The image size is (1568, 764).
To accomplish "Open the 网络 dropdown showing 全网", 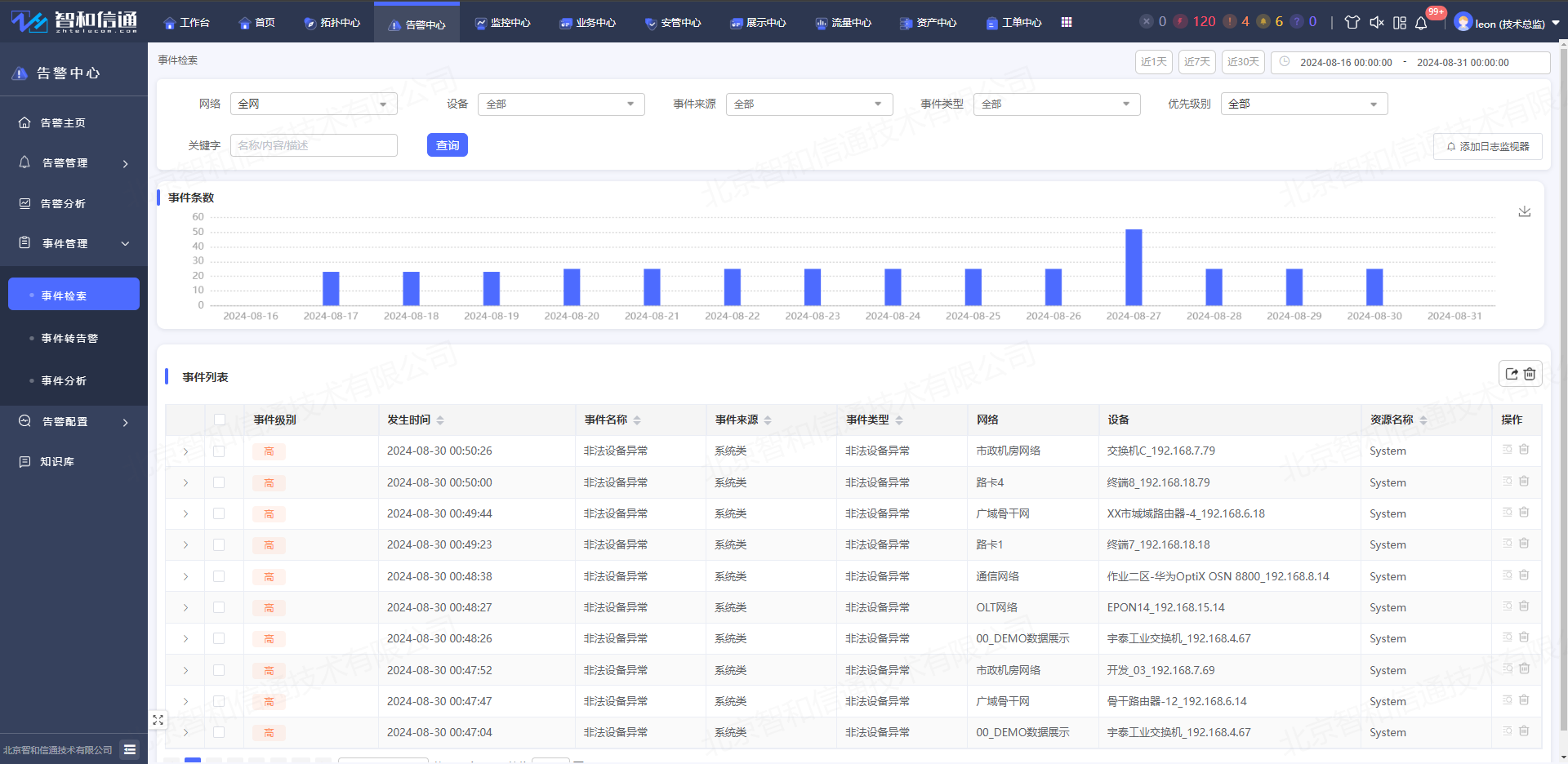I will [314, 104].
